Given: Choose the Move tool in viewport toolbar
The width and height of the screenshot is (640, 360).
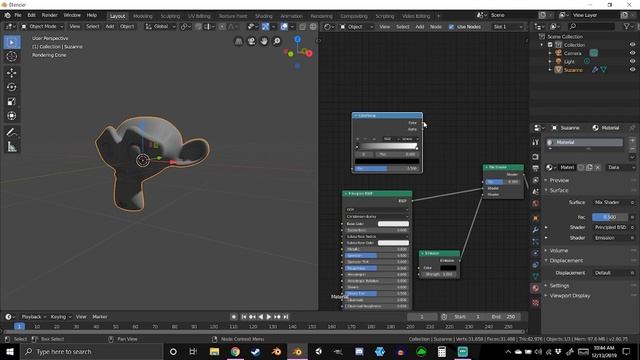Looking at the screenshot, I should 12,73.
